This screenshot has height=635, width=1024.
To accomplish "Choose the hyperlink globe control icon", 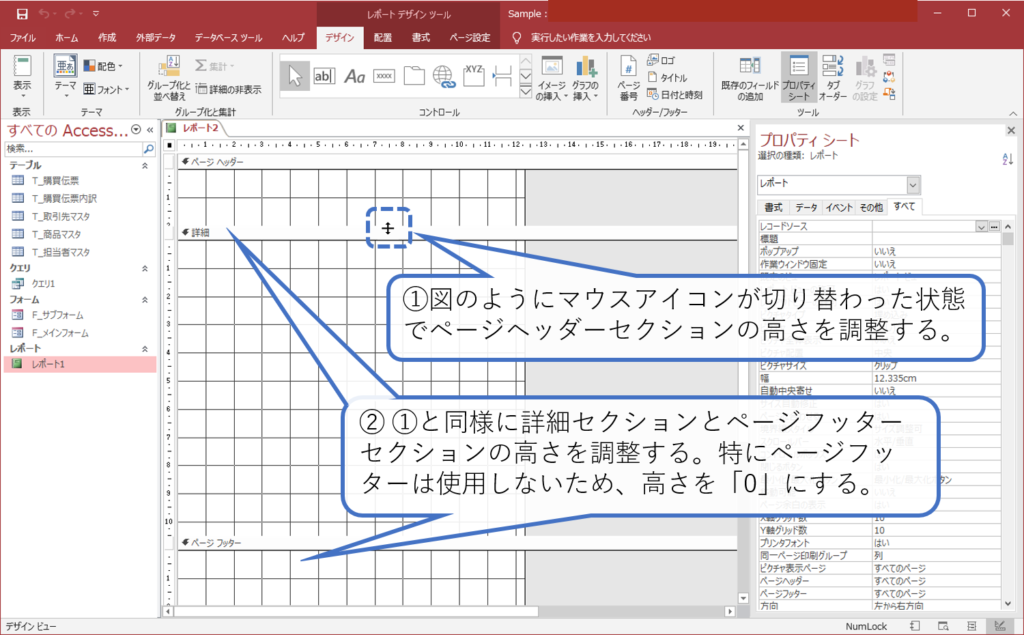I will point(444,76).
